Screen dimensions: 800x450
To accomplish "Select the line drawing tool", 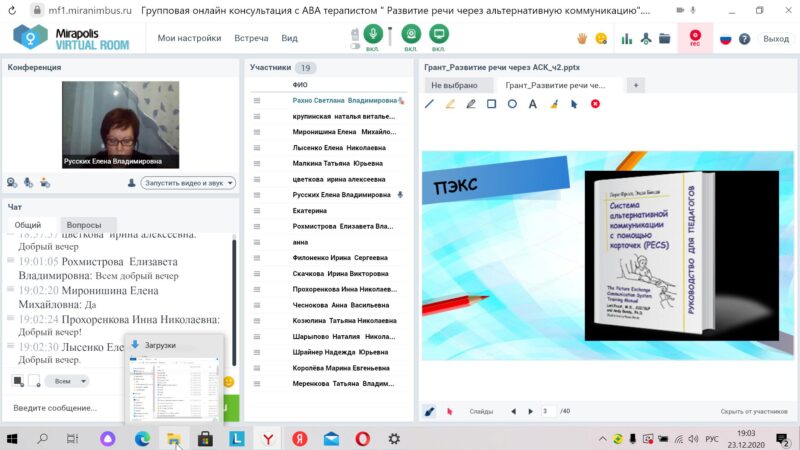I will tap(430, 104).
